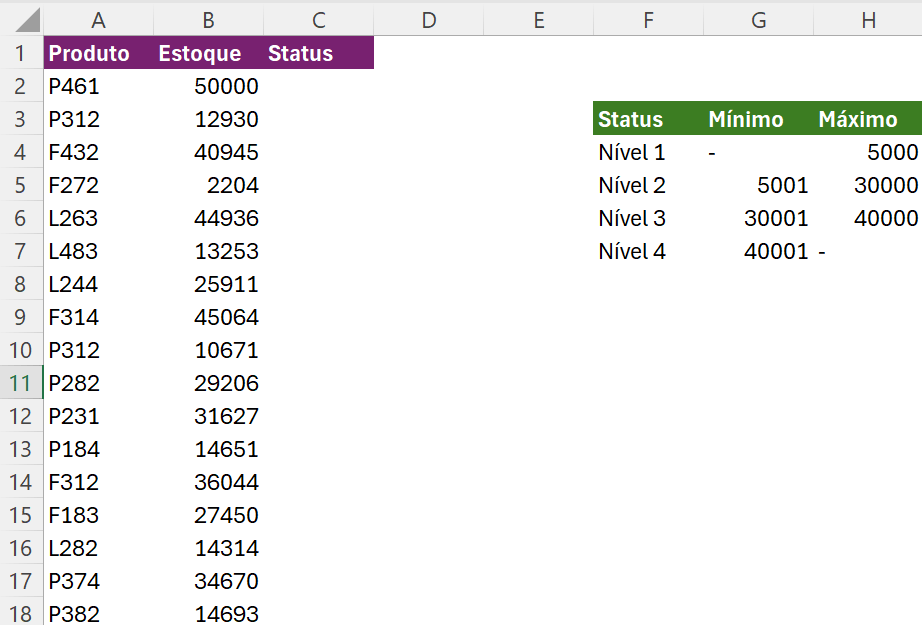Select cell with value 45064

tap(208, 316)
